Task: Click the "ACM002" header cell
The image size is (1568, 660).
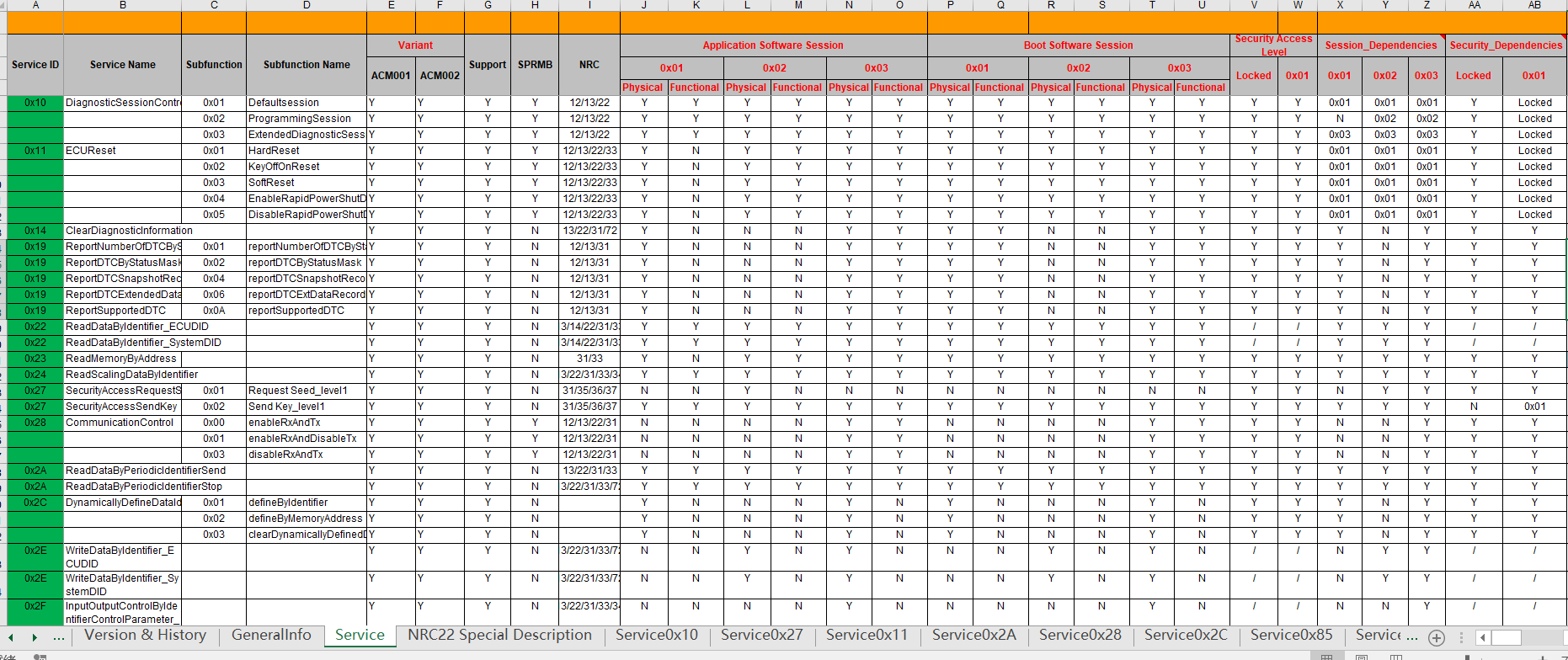Action: pos(440,76)
